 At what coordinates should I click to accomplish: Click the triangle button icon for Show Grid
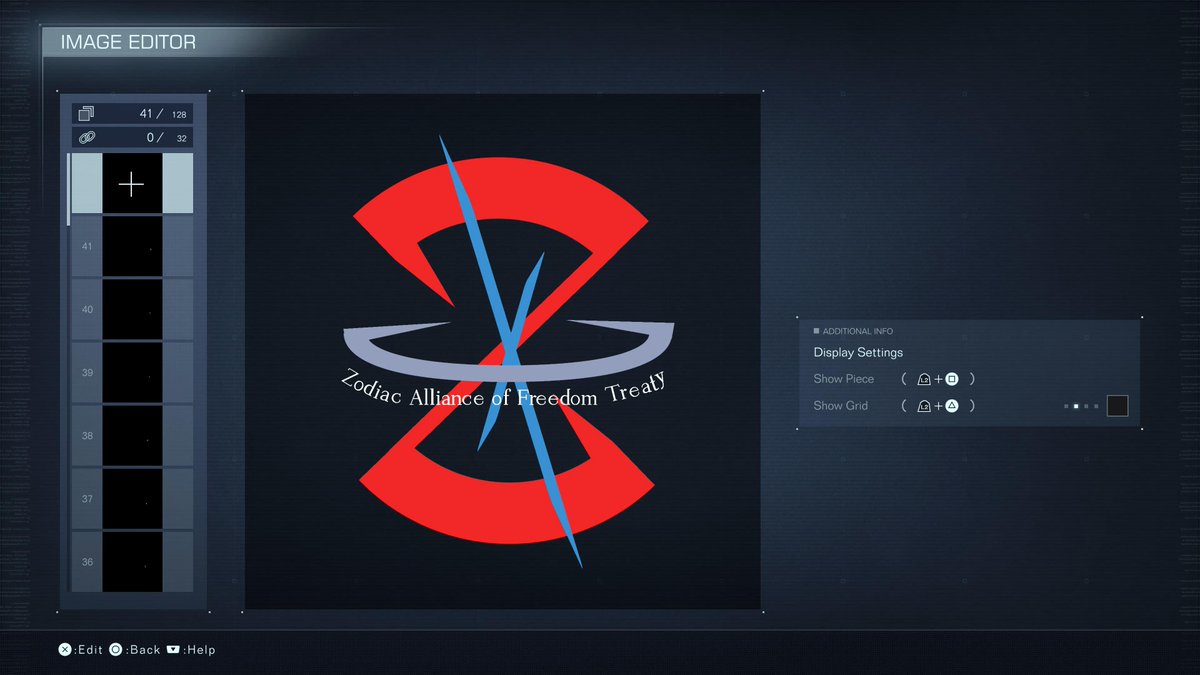tap(952, 406)
